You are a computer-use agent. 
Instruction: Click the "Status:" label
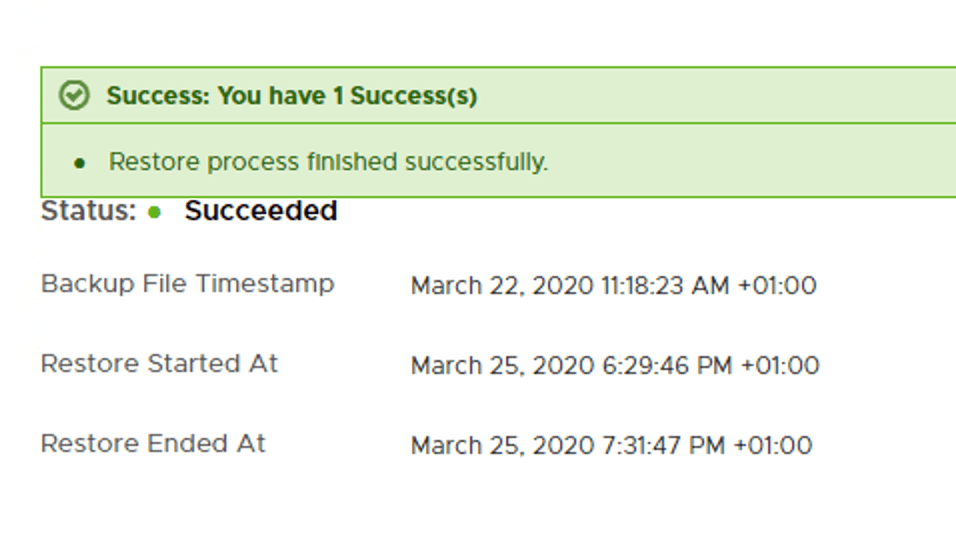(x=87, y=211)
